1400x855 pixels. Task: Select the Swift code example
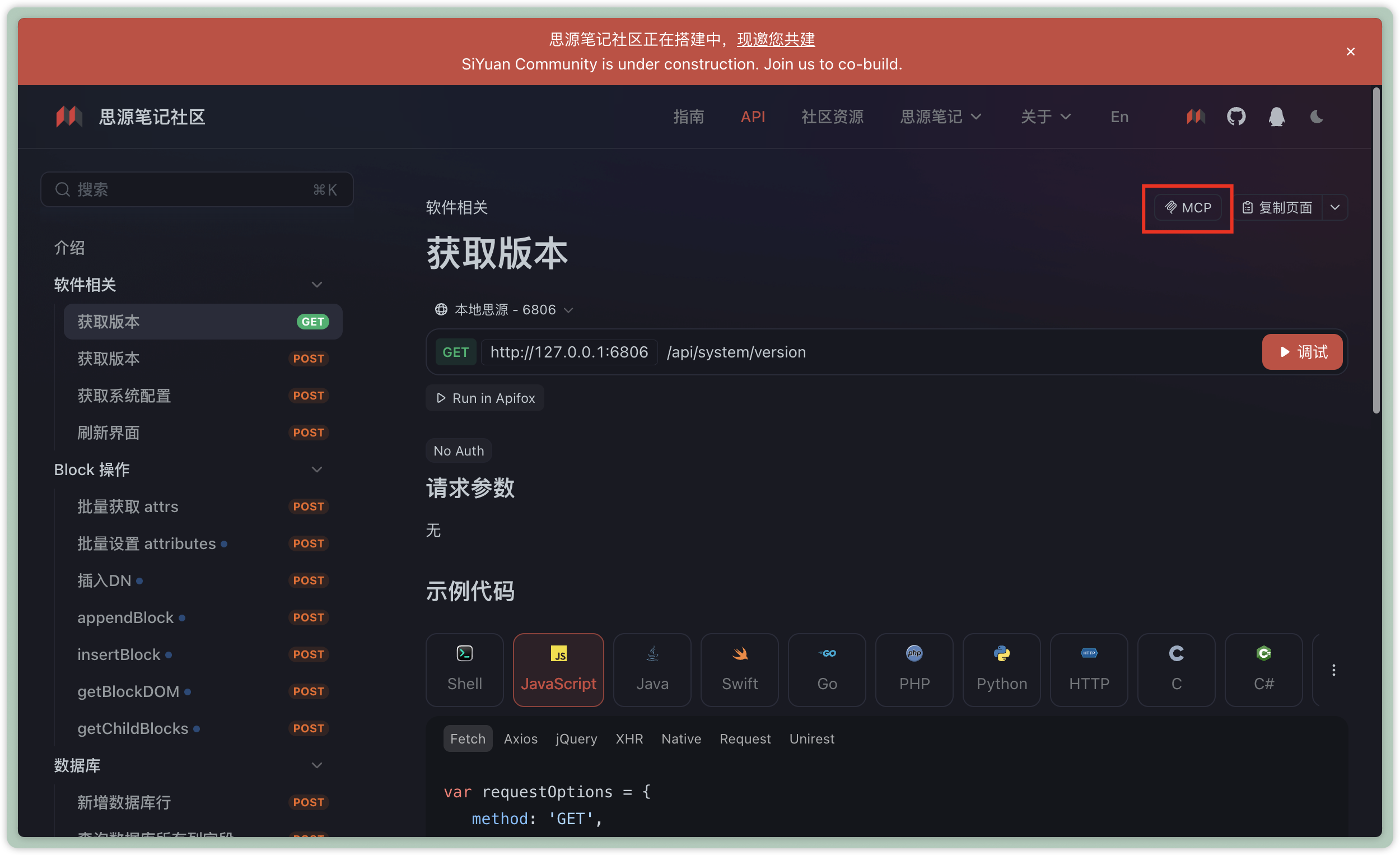click(x=739, y=669)
